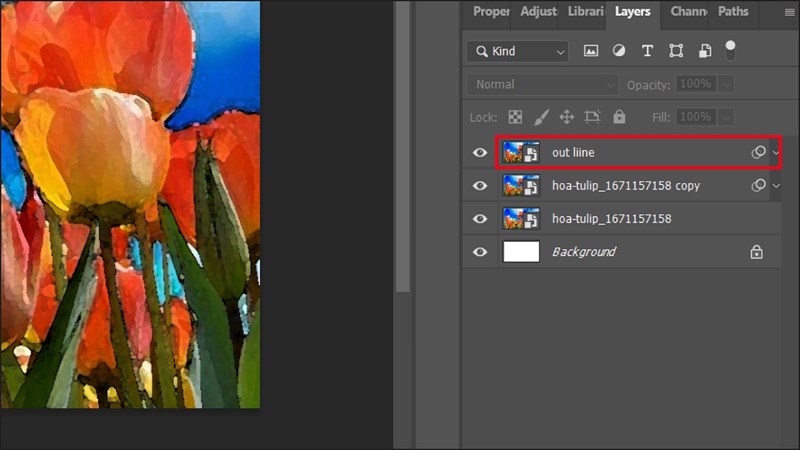Click the tulip painting on the canvas
Viewport: 800px width, 450px height.
130,204
